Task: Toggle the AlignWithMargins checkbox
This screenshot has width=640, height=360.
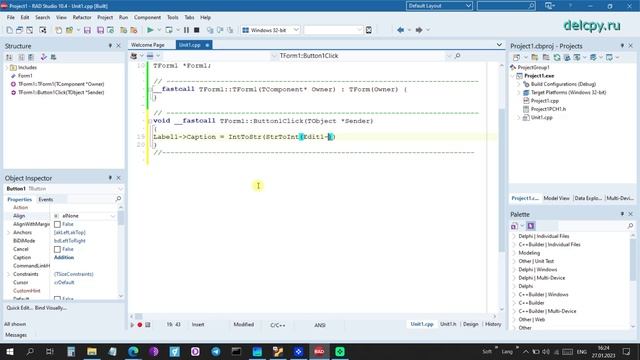Action: click(x=57, y=224)
